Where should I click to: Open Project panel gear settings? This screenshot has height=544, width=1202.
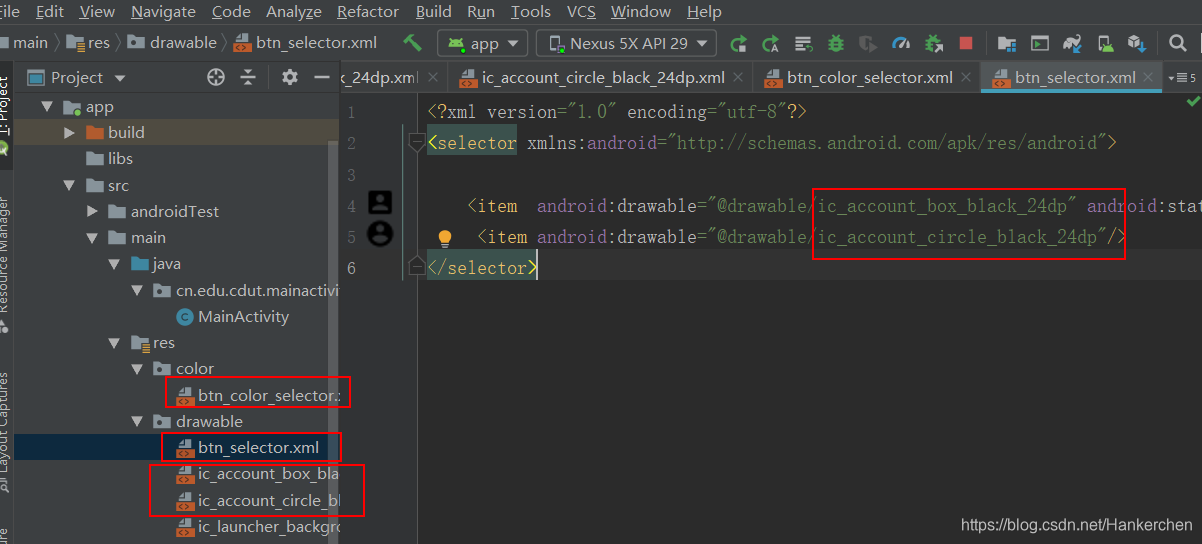point(290,77)
